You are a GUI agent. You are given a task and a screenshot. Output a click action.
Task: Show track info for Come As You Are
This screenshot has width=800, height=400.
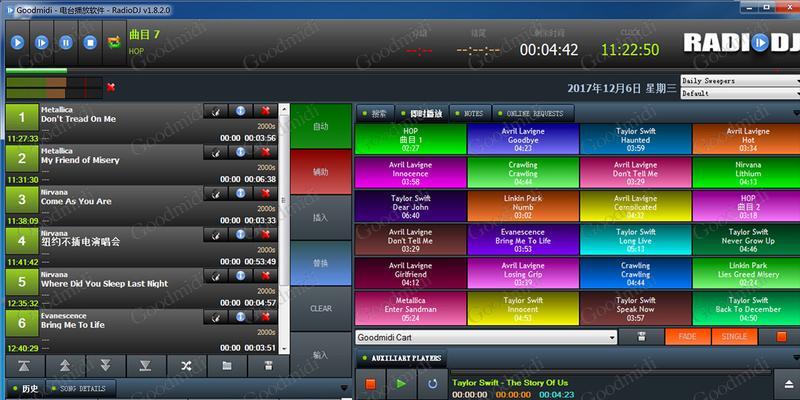tap(240, 193)
